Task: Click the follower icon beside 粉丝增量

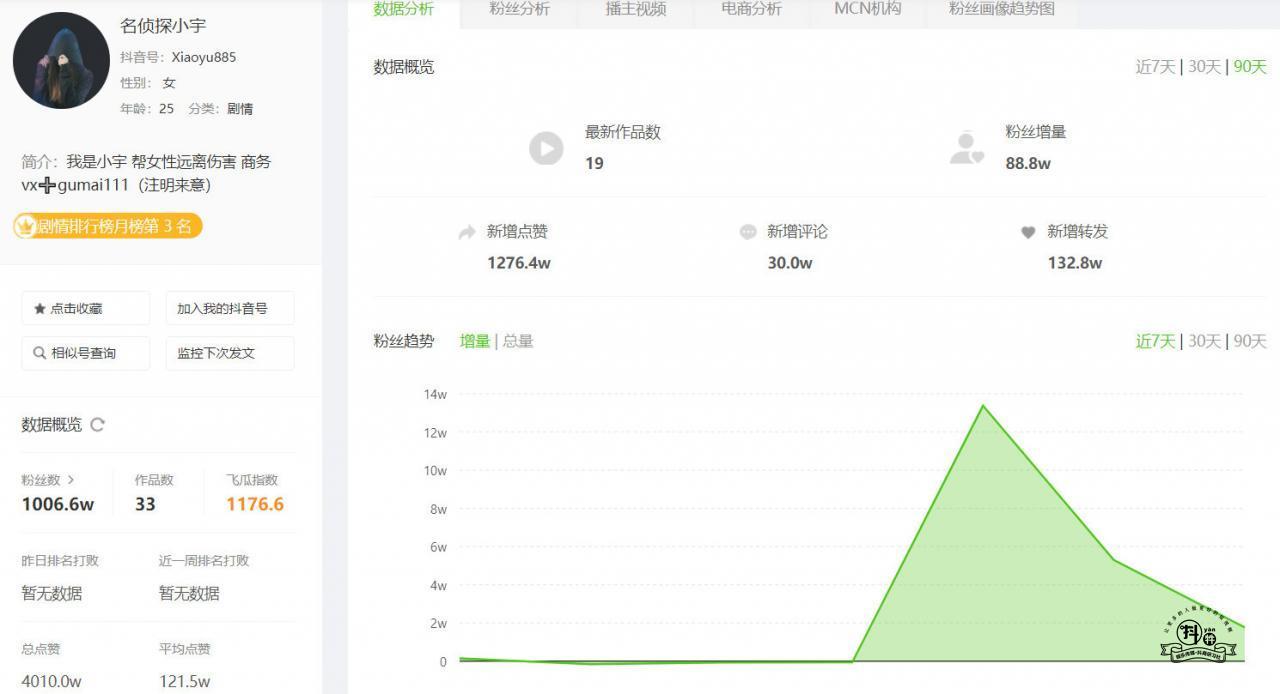Action: pyautogui.click(x=966, y=148)
